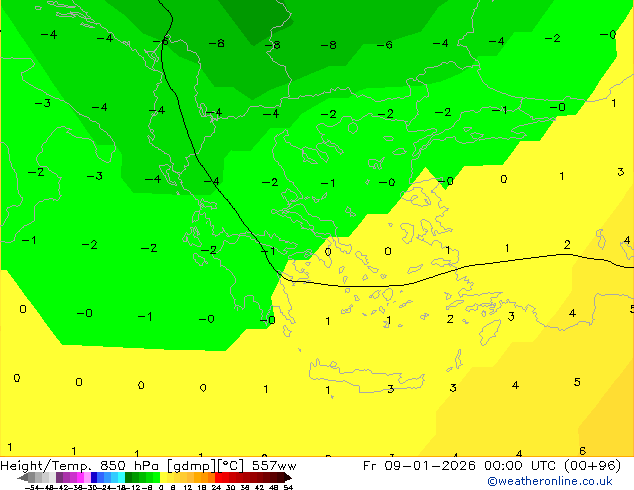Viewport: 634px width, 490px height.
Task: Click the island of Crete outline on map
Action: (x=366, y=377)
